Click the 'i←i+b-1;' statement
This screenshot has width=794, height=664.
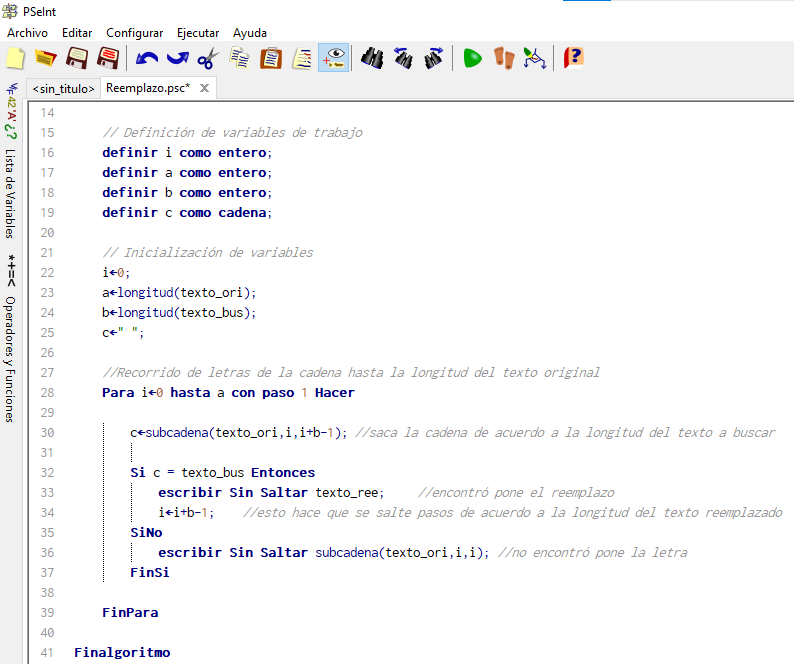coord(186,513)
